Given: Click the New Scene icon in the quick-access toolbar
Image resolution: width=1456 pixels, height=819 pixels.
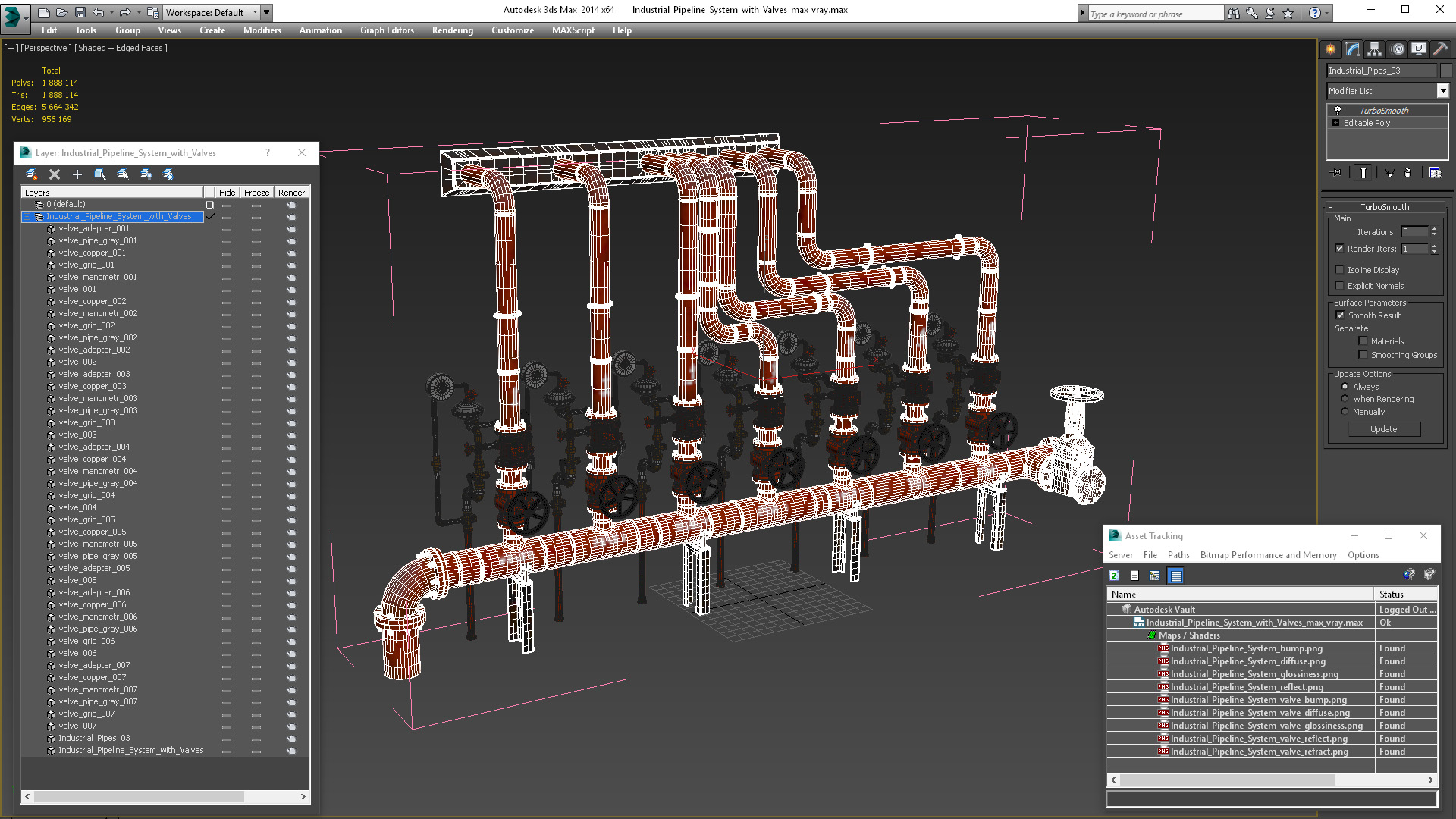Looking at the screenshot, I should pos(43,13).
